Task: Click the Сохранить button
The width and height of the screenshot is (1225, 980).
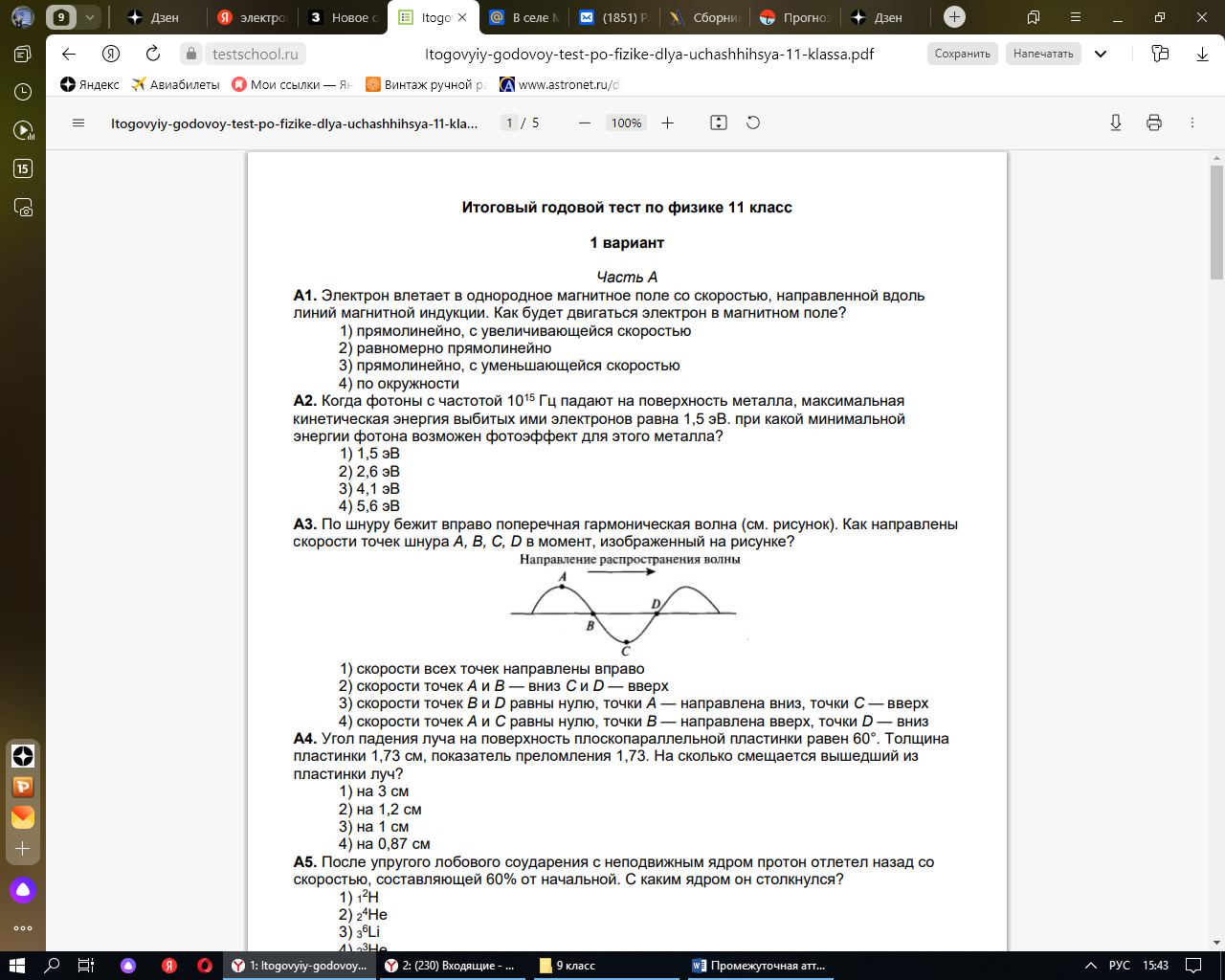Action: [x=963, y=54]
